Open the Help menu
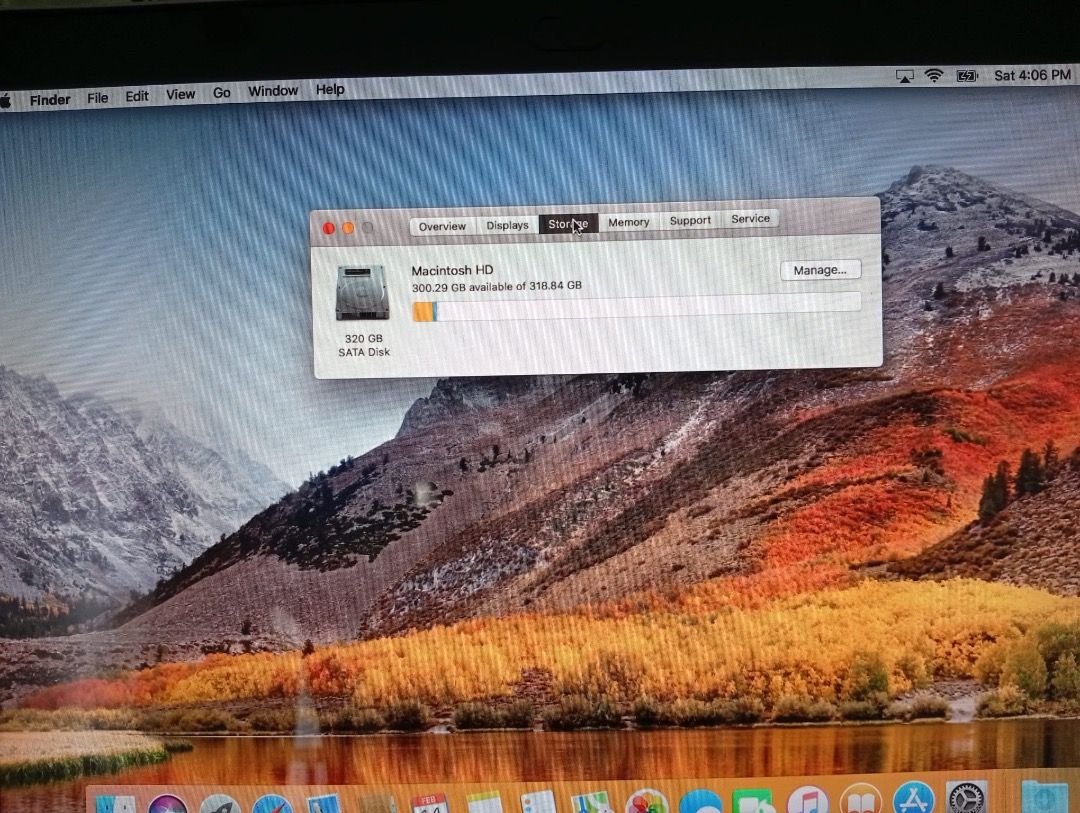This screenshot has height=813, width=1080. coord(330,90)
